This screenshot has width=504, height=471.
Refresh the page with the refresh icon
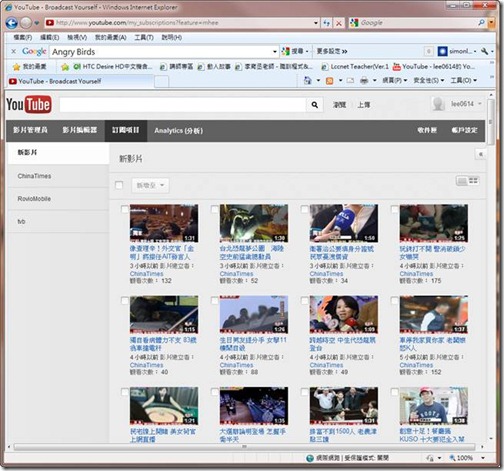tap(327, 23)
